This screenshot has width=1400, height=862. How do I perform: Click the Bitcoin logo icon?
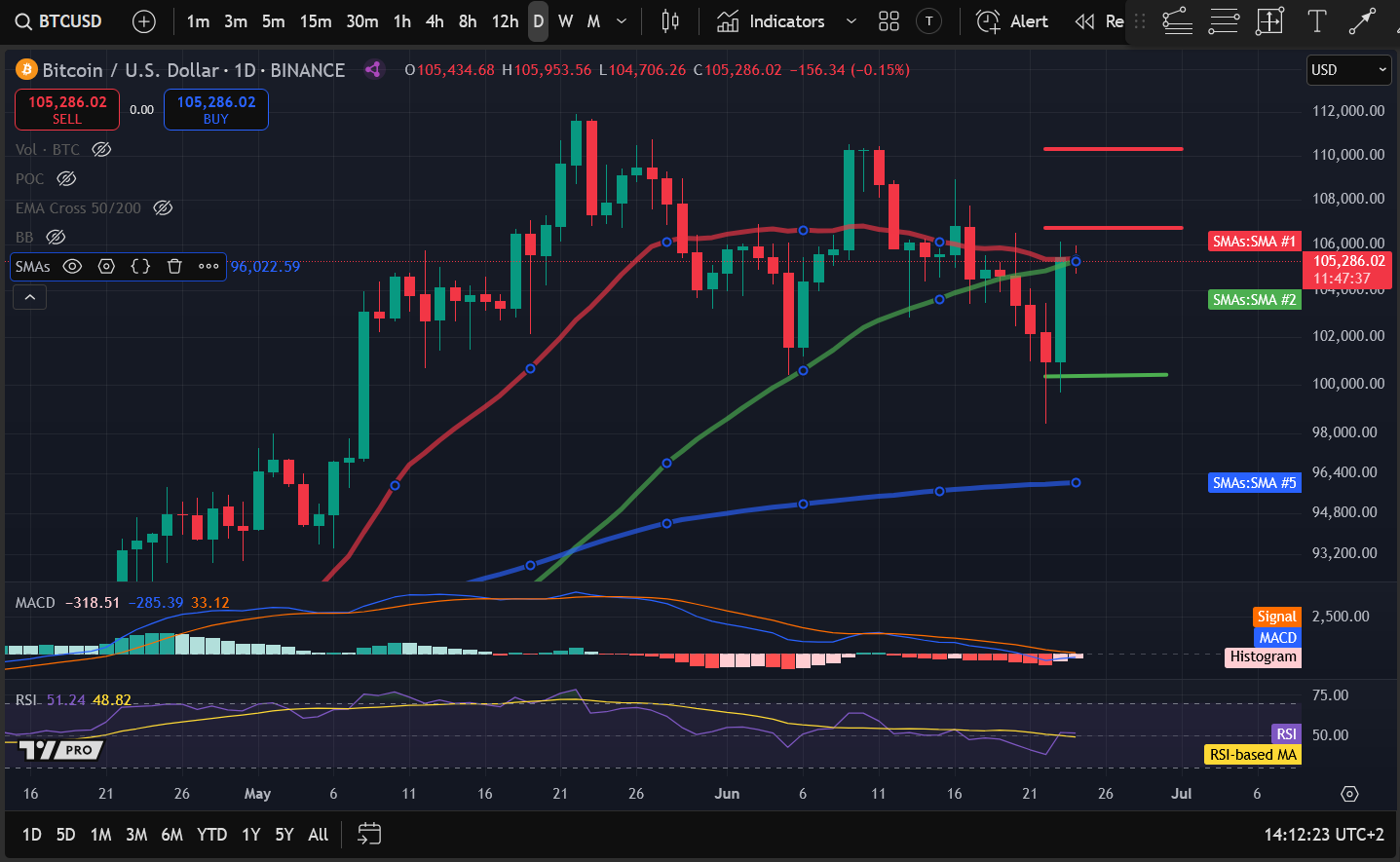pos(26,69)
